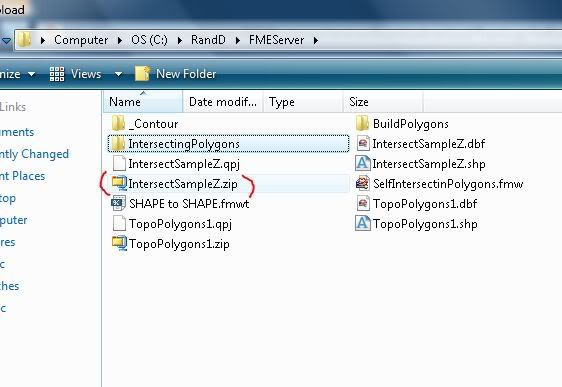The width and height of the screenshot is (562, 387).
Task: Click the IntersectSampleZ.zip archive icon
Action: tap(119, 183)
